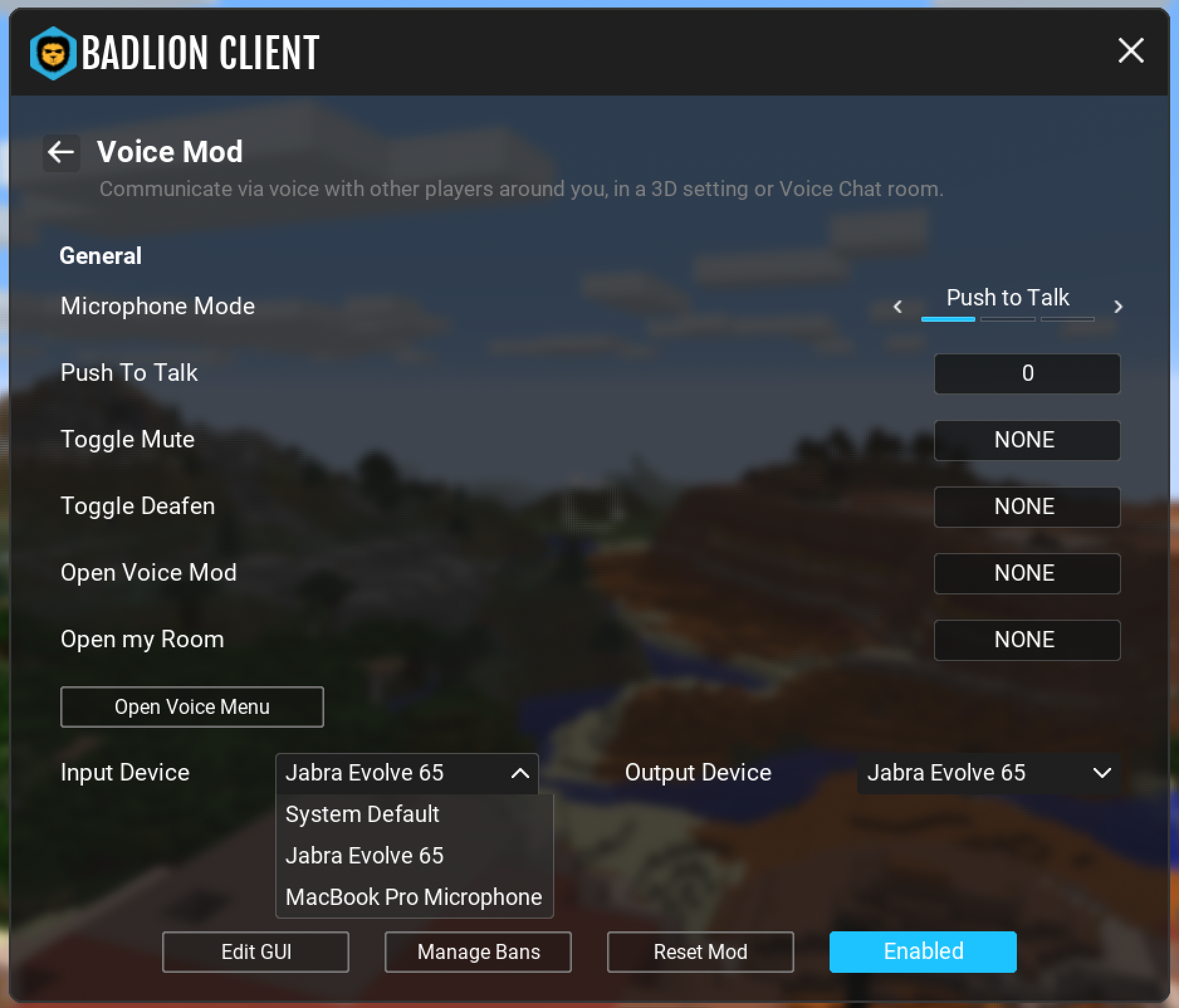Click the Badlion lion logo icon

(53, 53)
